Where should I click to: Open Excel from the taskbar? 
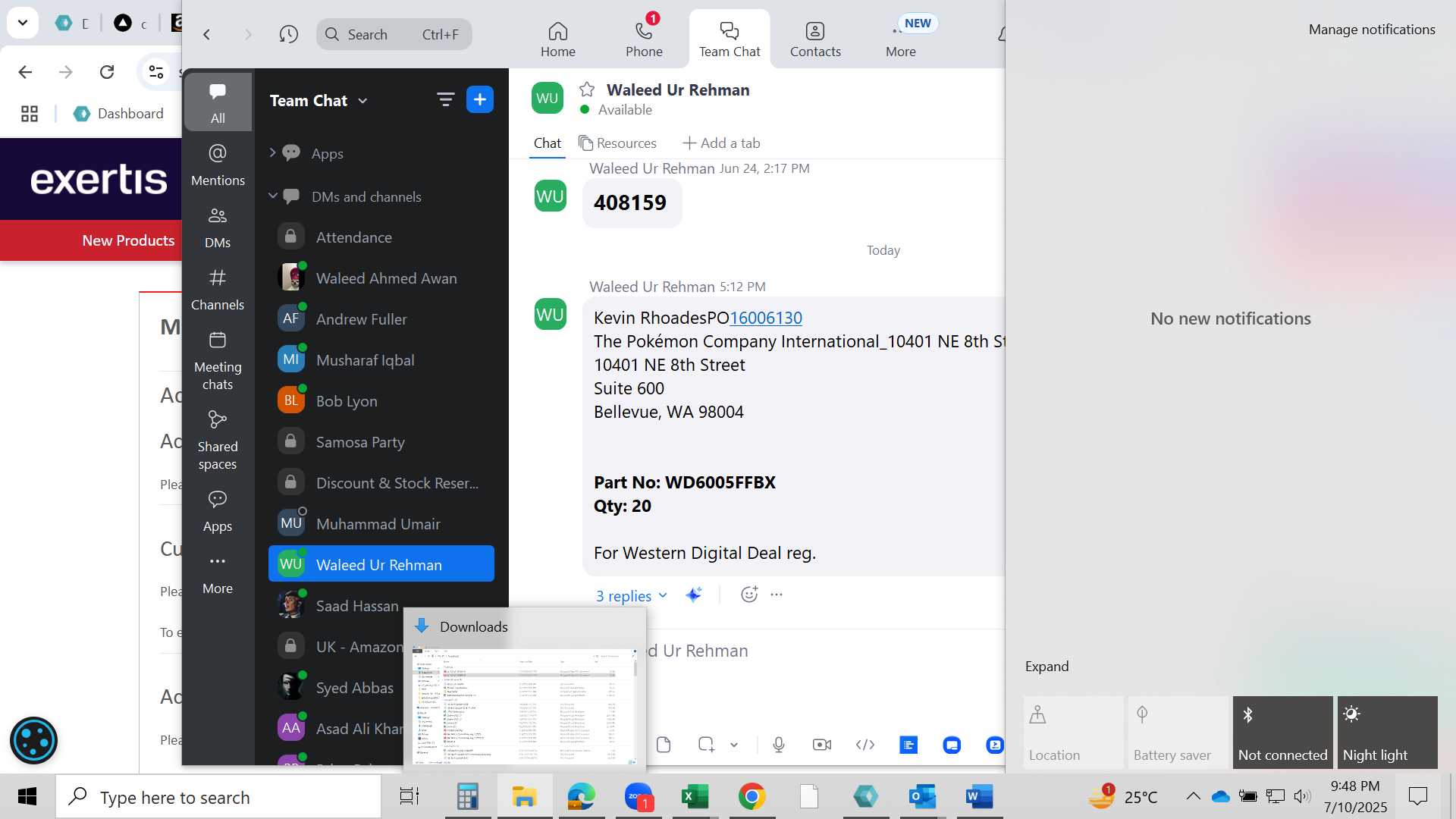point(695,797)
